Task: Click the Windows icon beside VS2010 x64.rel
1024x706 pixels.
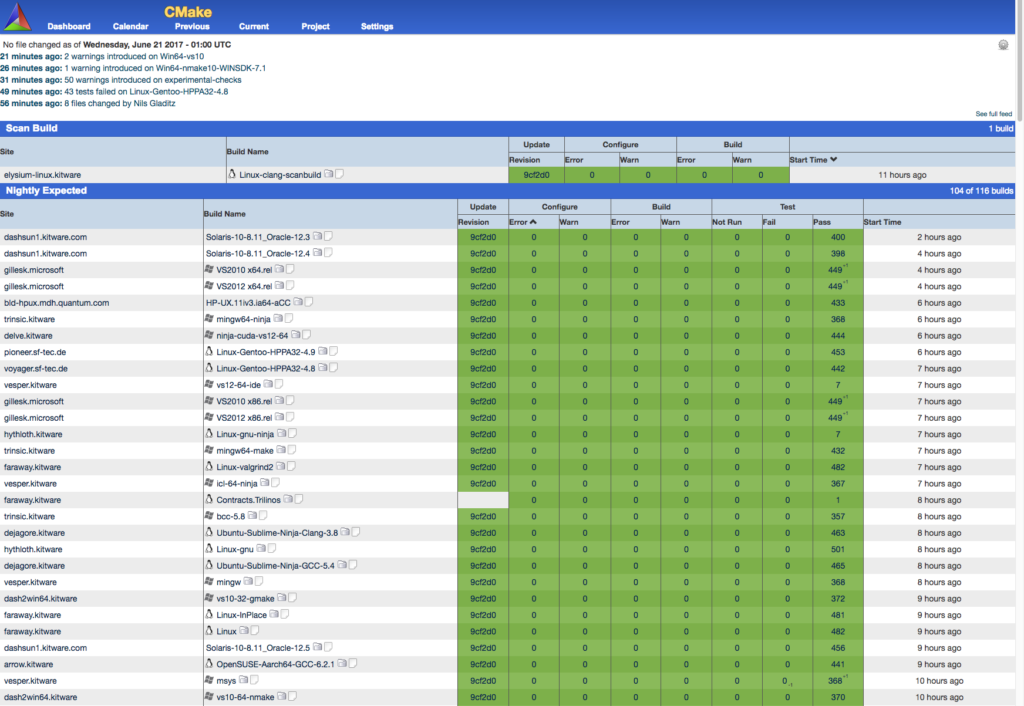Action: [209, 269]
